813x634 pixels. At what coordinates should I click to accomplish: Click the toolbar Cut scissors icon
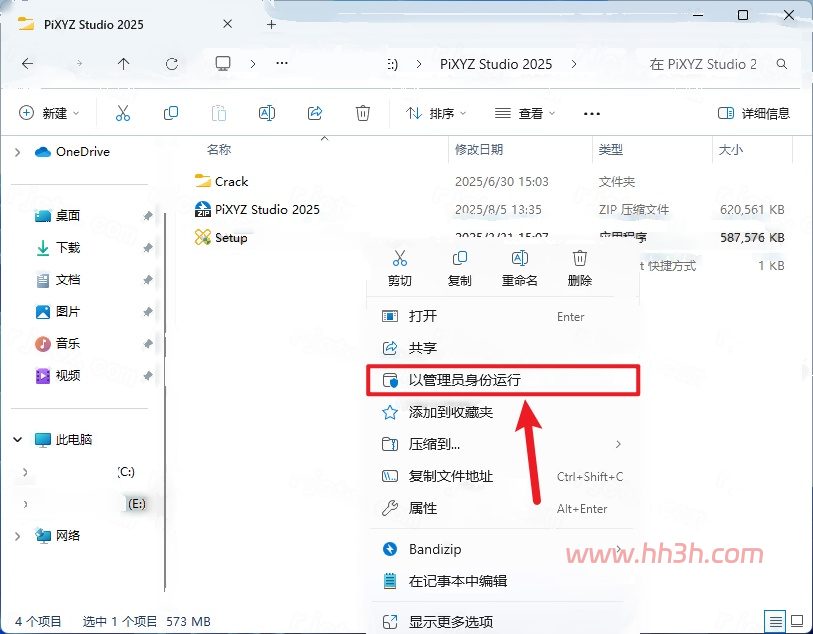123,113
